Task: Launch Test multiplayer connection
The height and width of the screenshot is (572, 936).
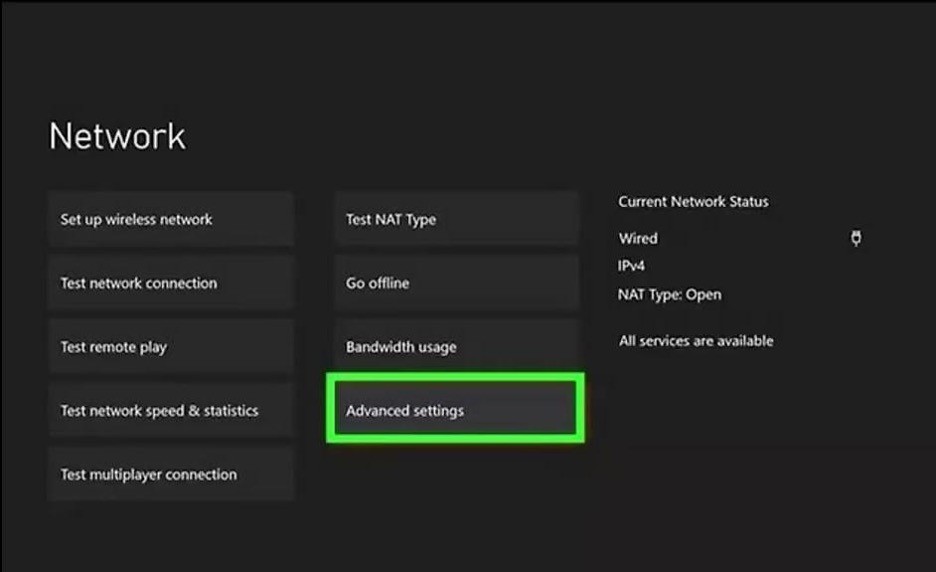Action: [x=170, y=475]
